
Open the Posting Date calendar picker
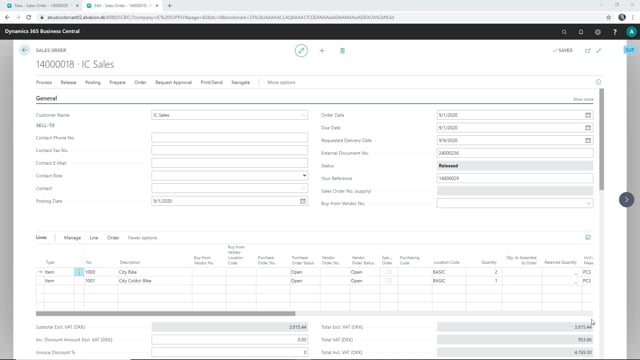tap(302, 201)
